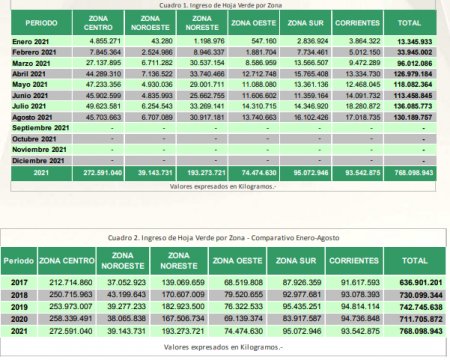Click the Zona Oeste value 76.322.533

point(243,306)
